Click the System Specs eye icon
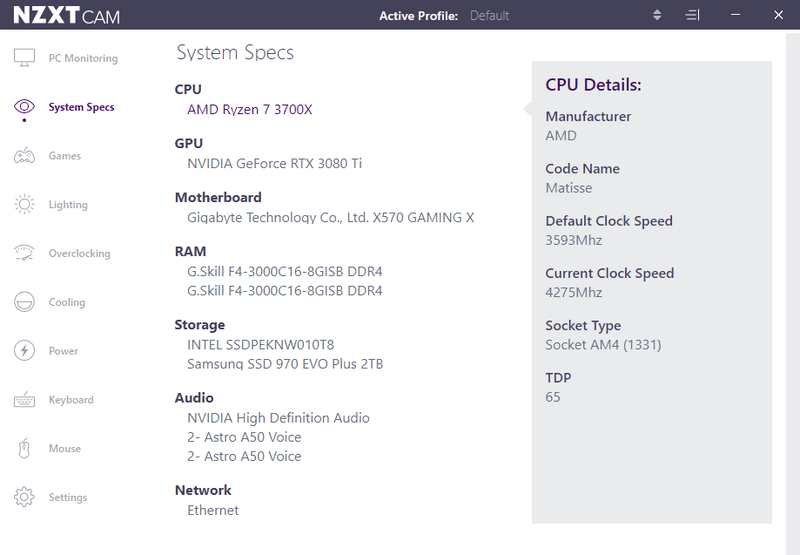This screenshot has width=800, height=555. (x=25, y=107)
